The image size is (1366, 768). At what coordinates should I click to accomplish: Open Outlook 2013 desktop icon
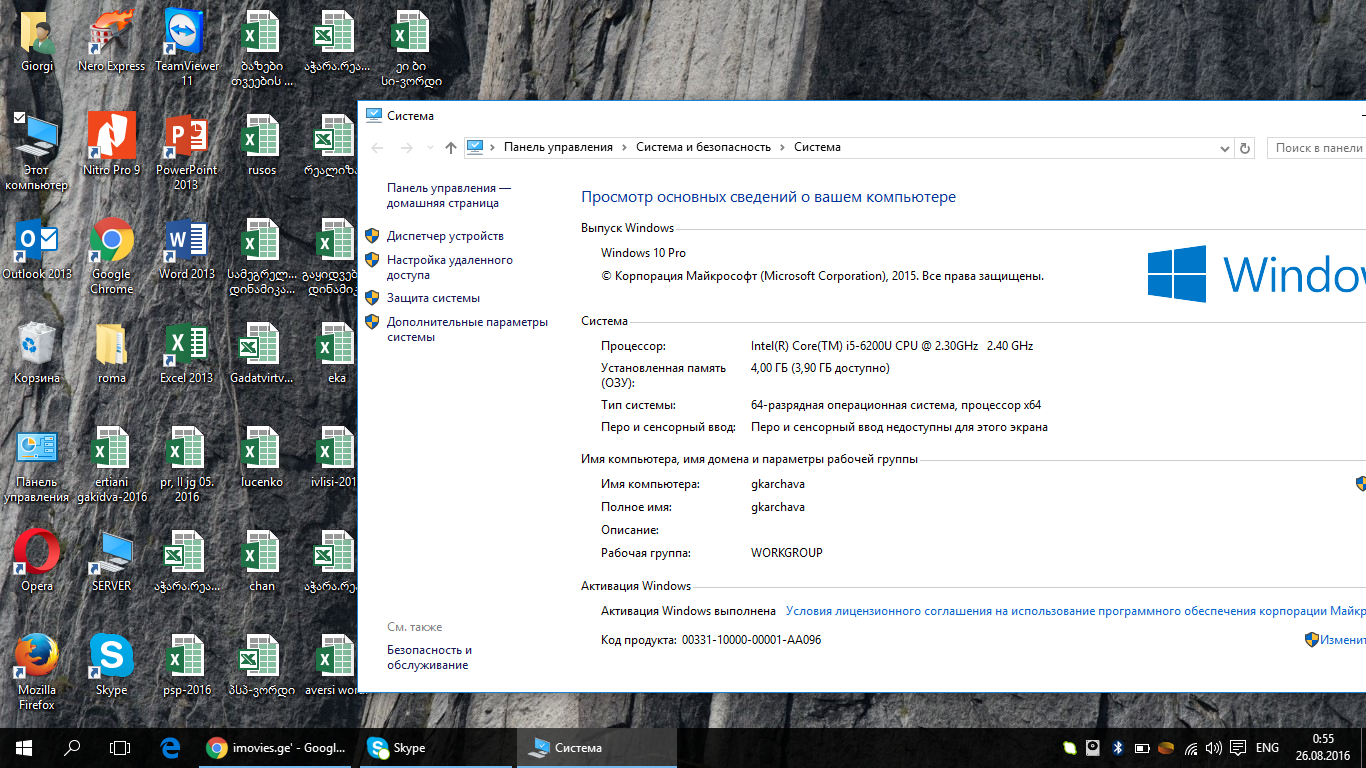(37, 249)
